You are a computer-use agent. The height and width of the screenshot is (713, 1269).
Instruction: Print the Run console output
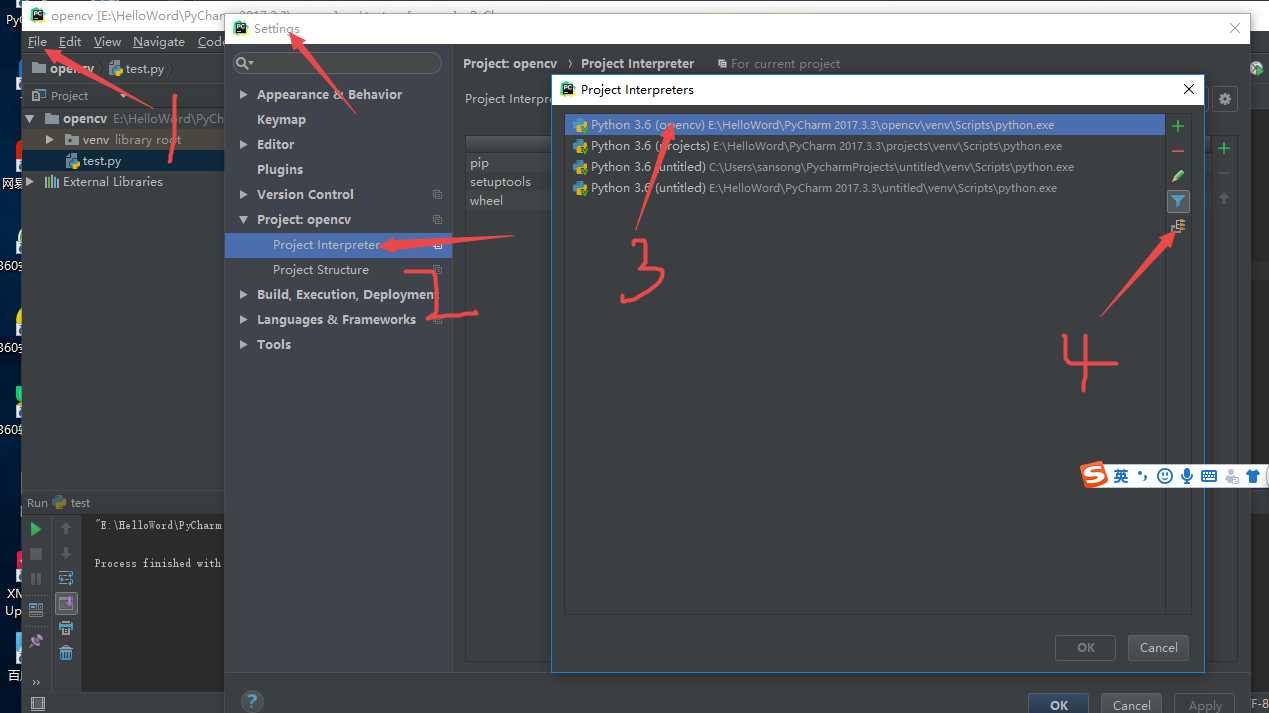click(66, 628)
